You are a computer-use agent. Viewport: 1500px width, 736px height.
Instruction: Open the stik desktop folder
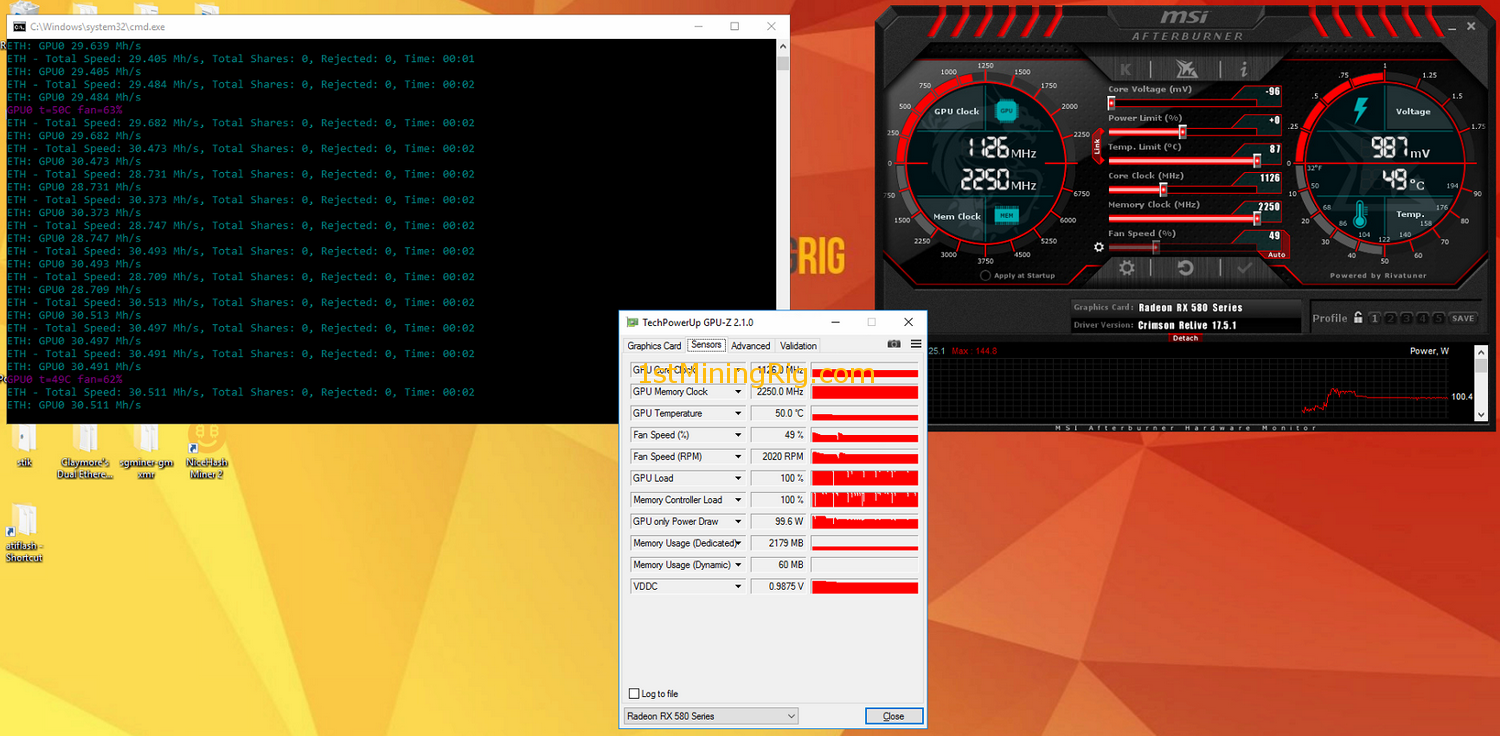[24, 445]
